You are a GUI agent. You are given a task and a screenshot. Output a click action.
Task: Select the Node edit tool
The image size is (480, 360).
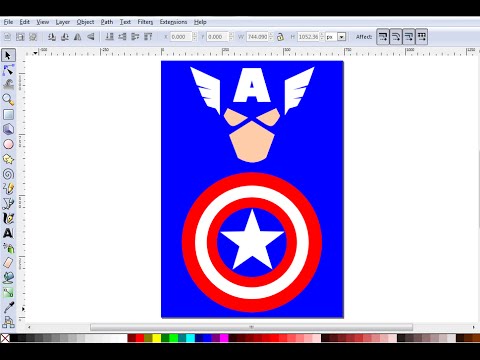point(8,70)
